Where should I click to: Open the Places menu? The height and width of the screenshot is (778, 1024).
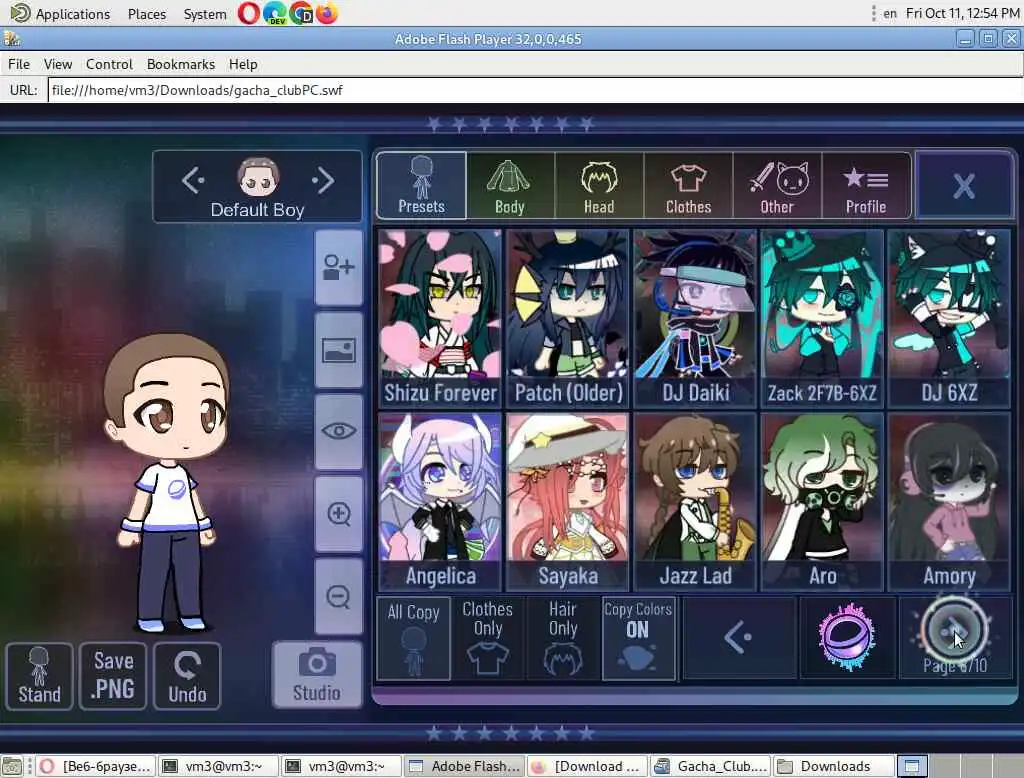coord(147,14)
